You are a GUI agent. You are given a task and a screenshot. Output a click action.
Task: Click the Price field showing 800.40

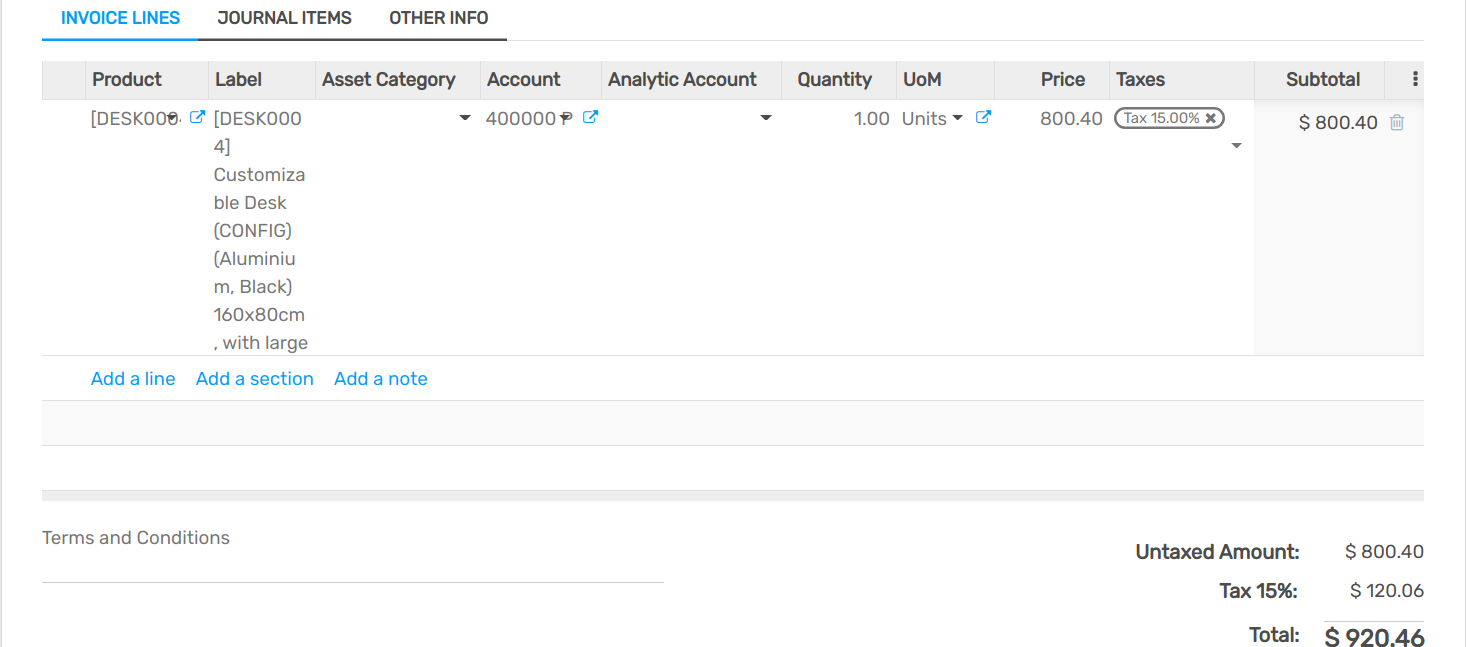pyautogui.click(x=1070, y=118)
